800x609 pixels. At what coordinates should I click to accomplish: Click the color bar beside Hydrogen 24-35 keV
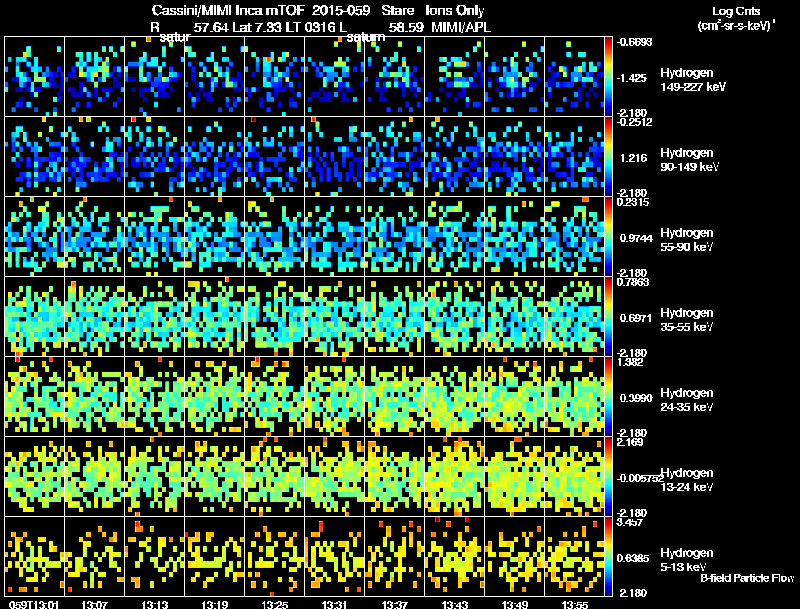tap(608, 396)
